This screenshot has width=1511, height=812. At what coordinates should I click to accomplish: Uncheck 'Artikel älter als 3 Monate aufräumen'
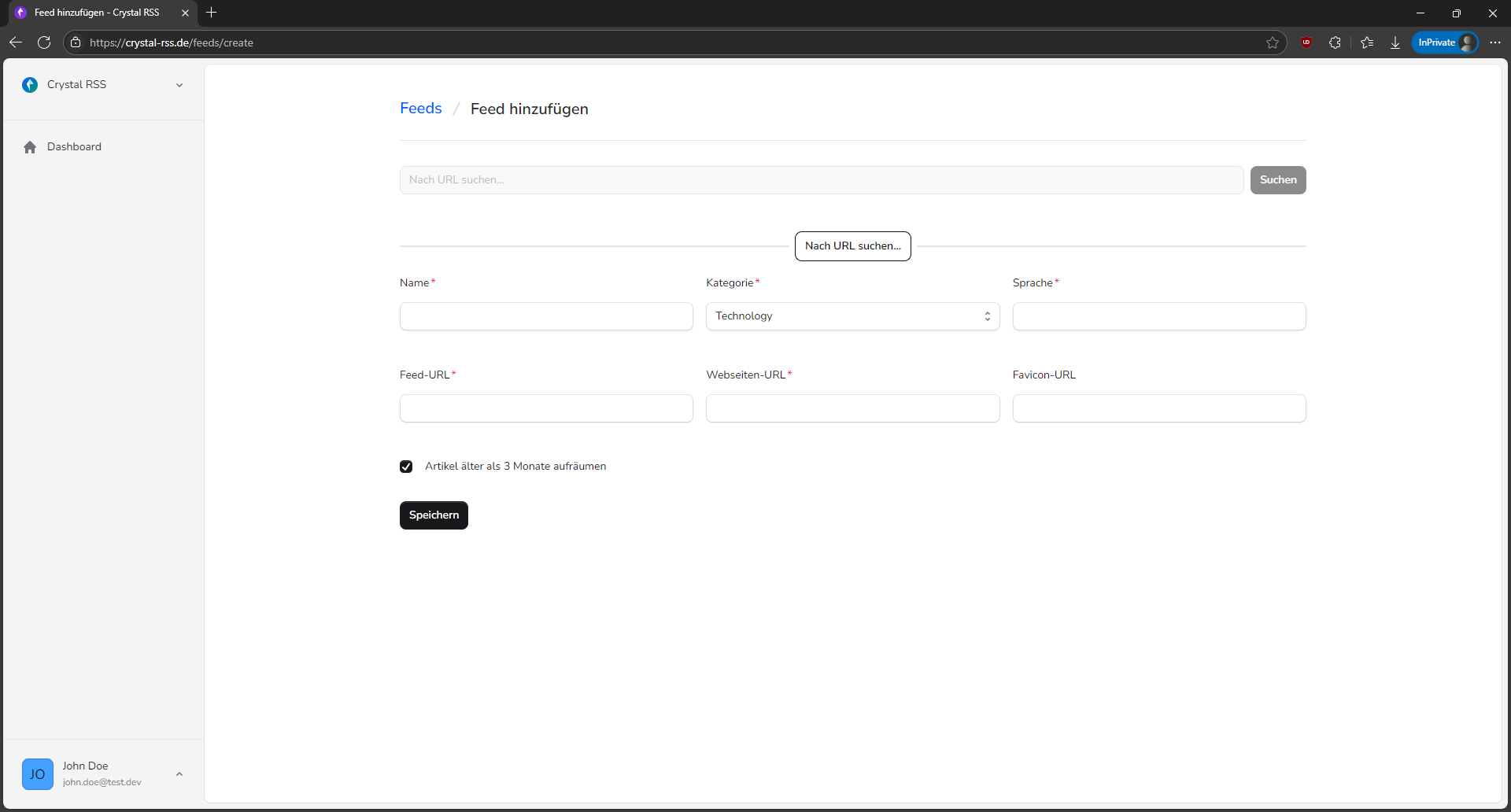point(406,467)
